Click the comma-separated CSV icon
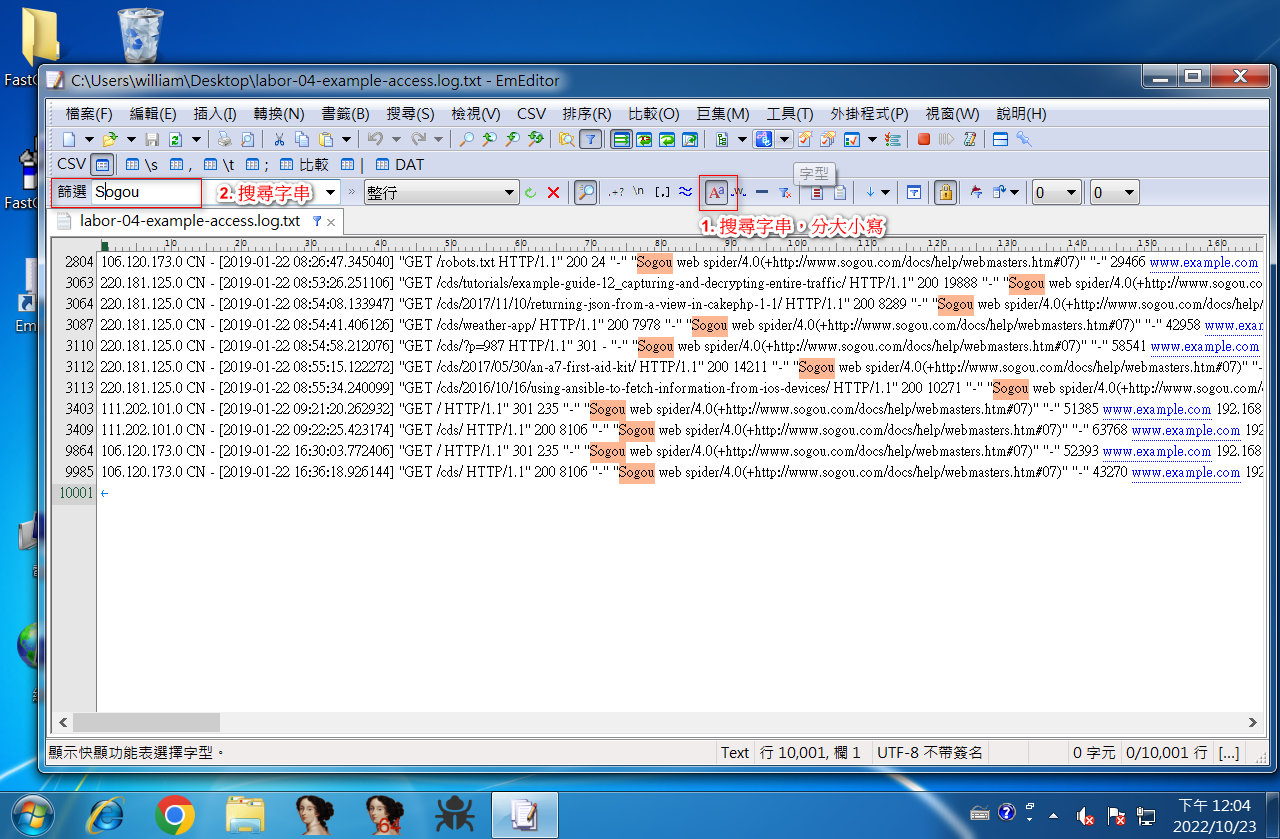Image resolution: width=1280 pixels, height=839 pixels. point(180,165)
